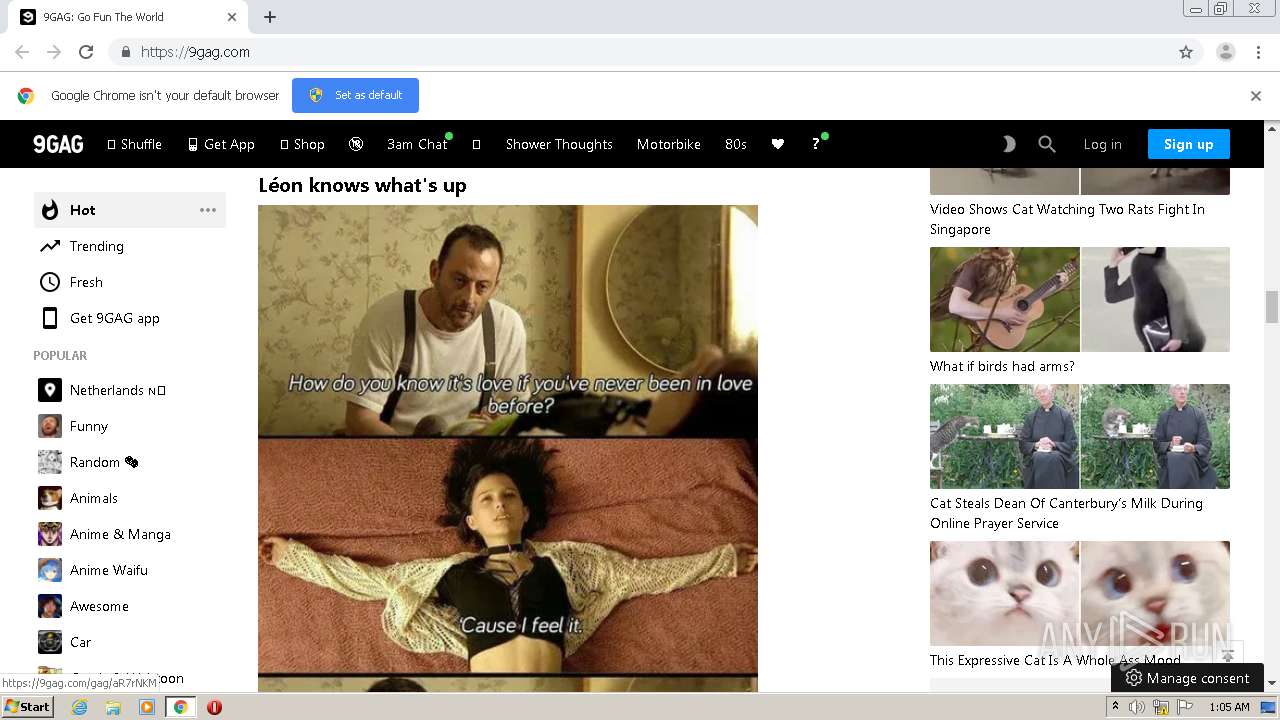Open Shuffle in the top navigation
Image resolution: width=1280 pixels, height=720 pixels.
(x=134, y=144)
